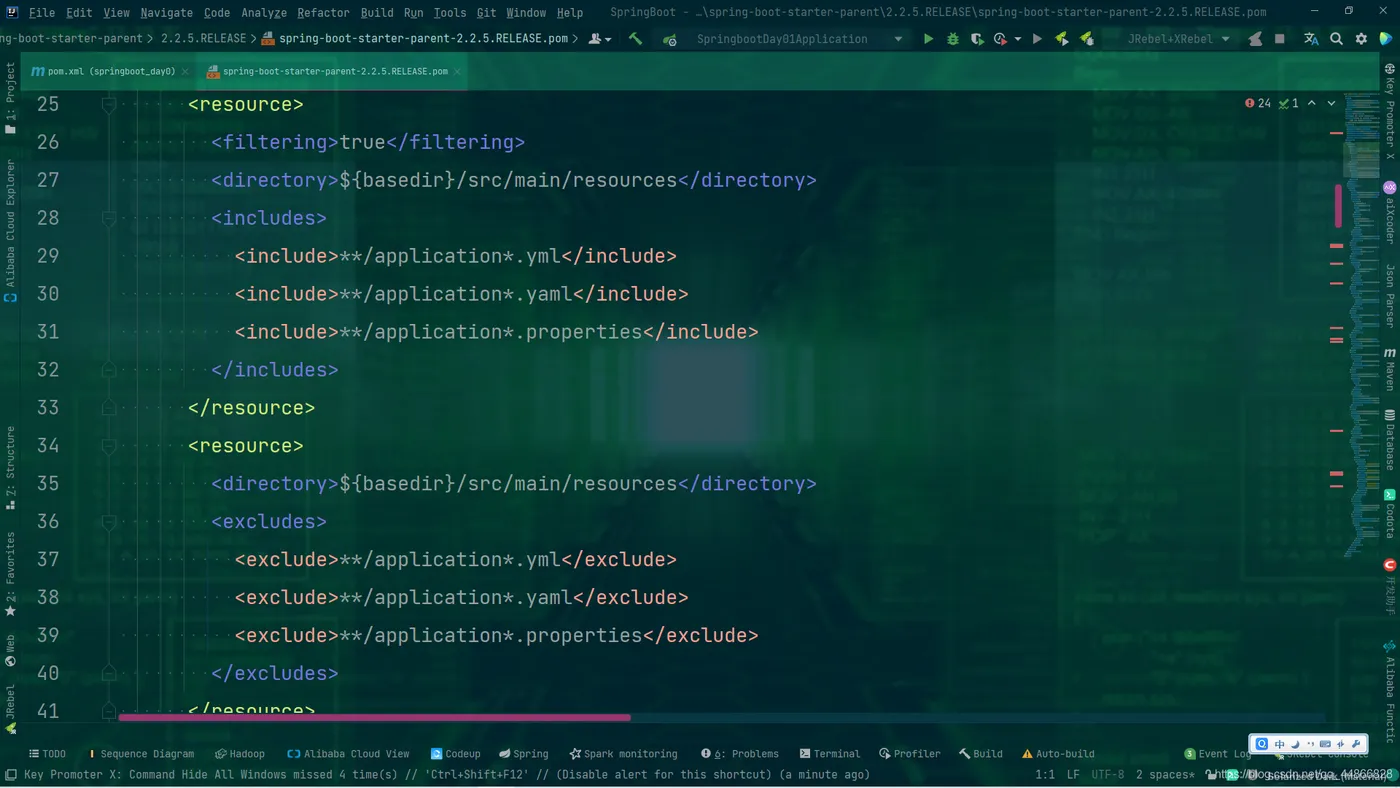Click the user/VCS avatar icon in navigation bar
This screenshot has height=788, width=1400.
pyautogui.click(x=599, y=39)
